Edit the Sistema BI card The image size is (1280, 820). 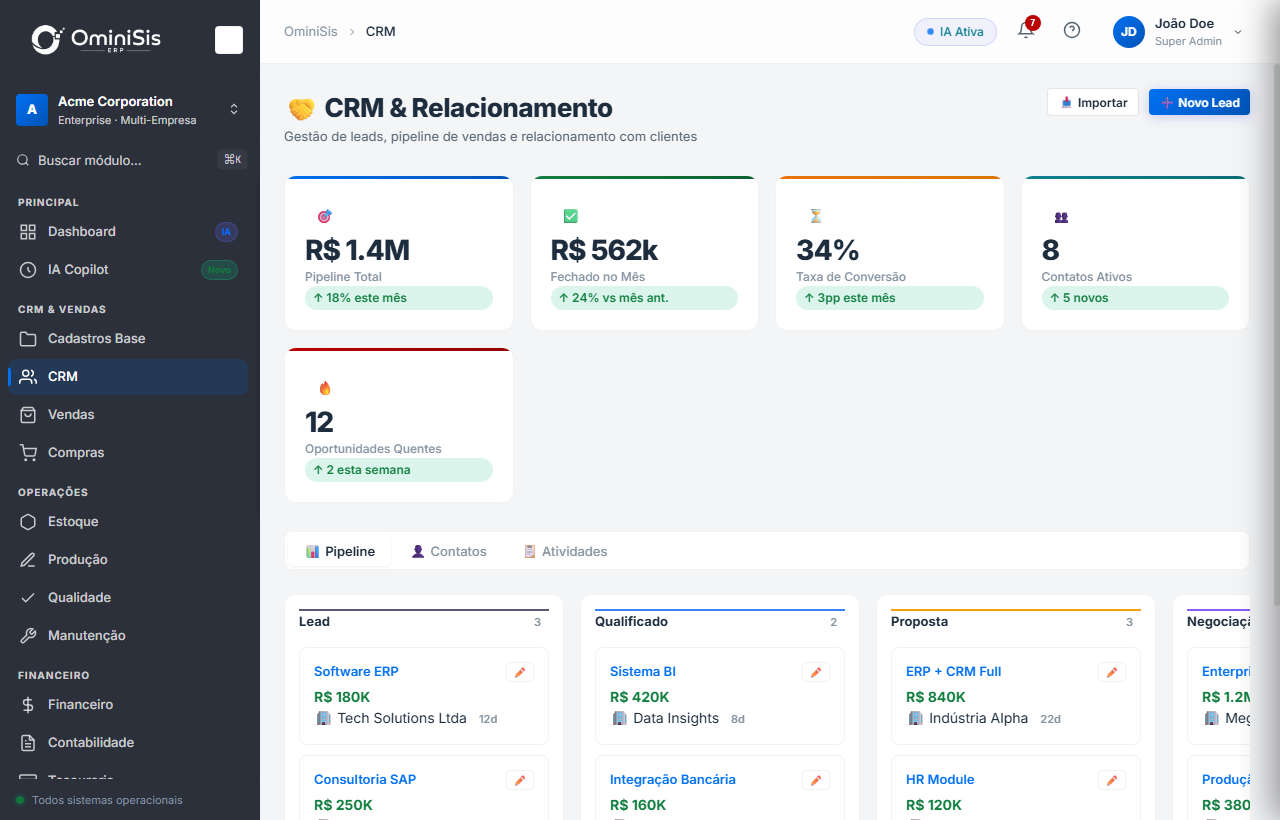[816, 672]
